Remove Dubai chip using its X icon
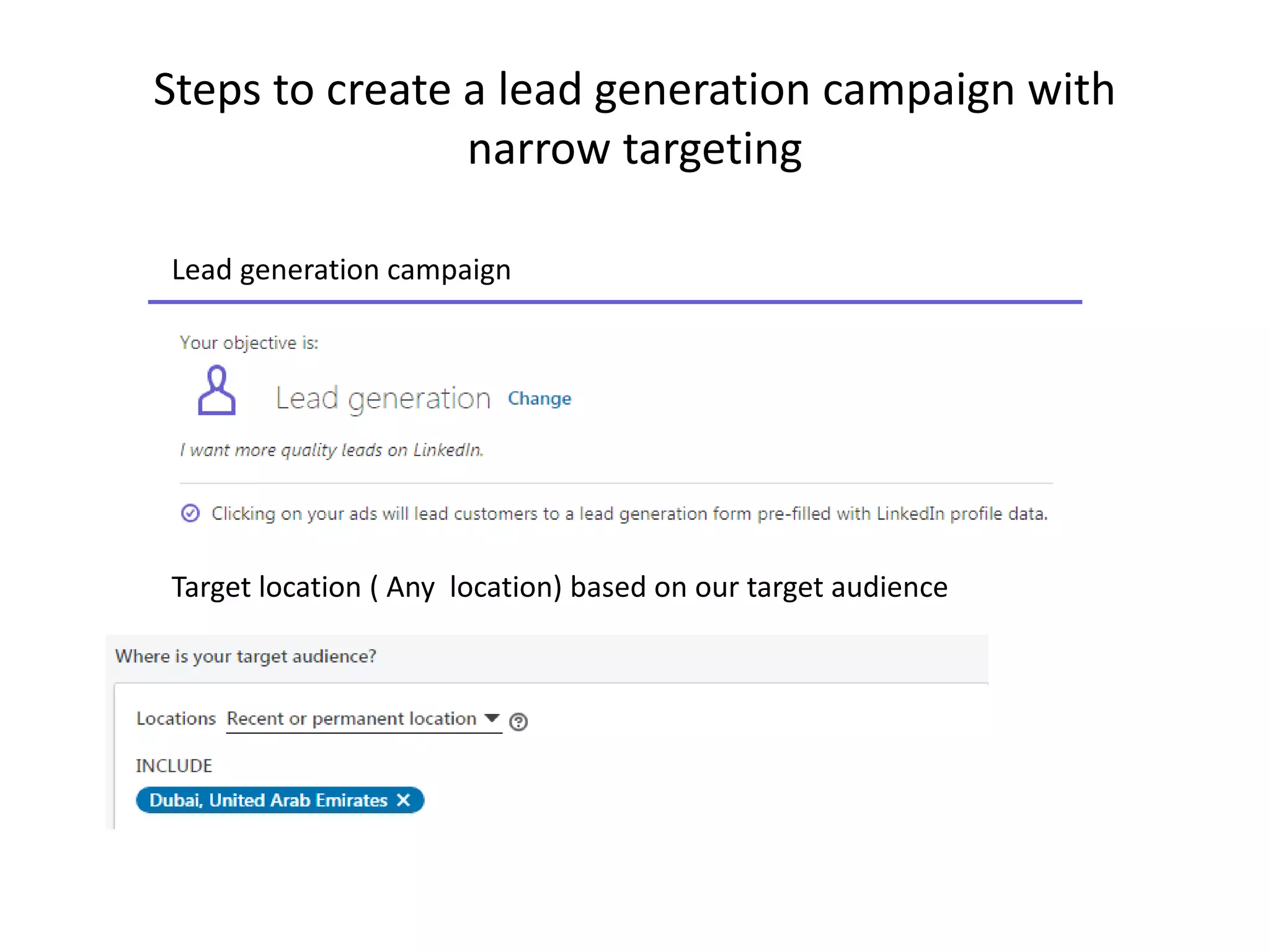The width and height of the screenshot is (1270, 952). (404, 800)
